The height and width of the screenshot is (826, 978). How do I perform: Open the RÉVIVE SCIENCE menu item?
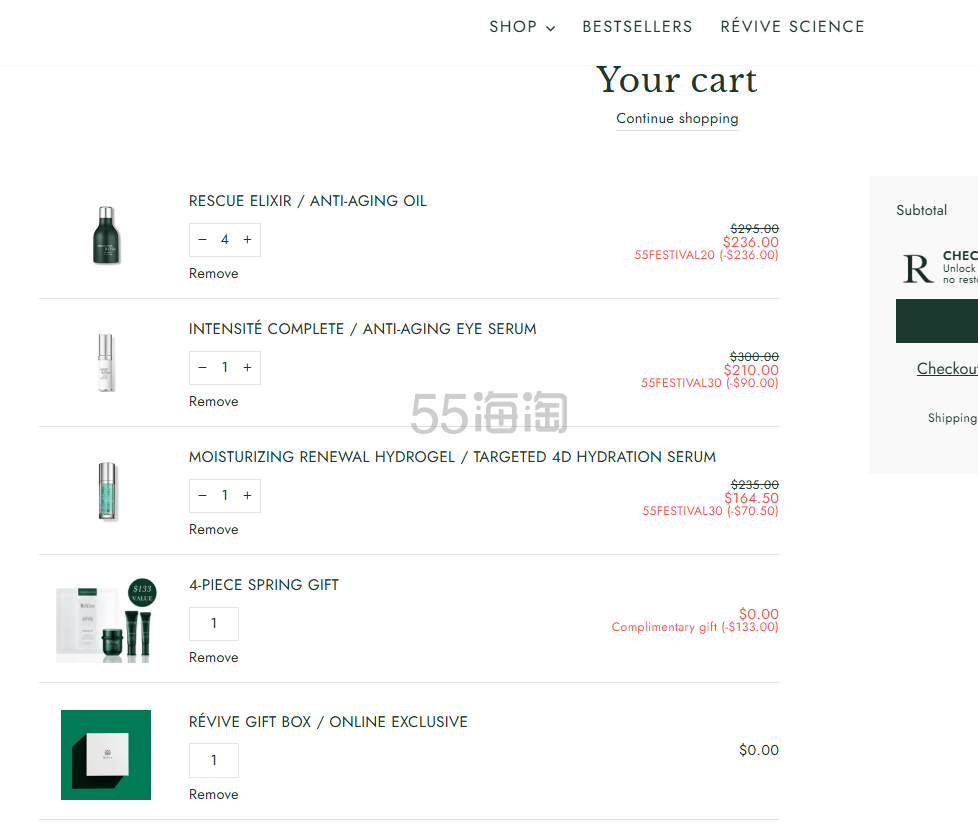click(x=792, y=27)
